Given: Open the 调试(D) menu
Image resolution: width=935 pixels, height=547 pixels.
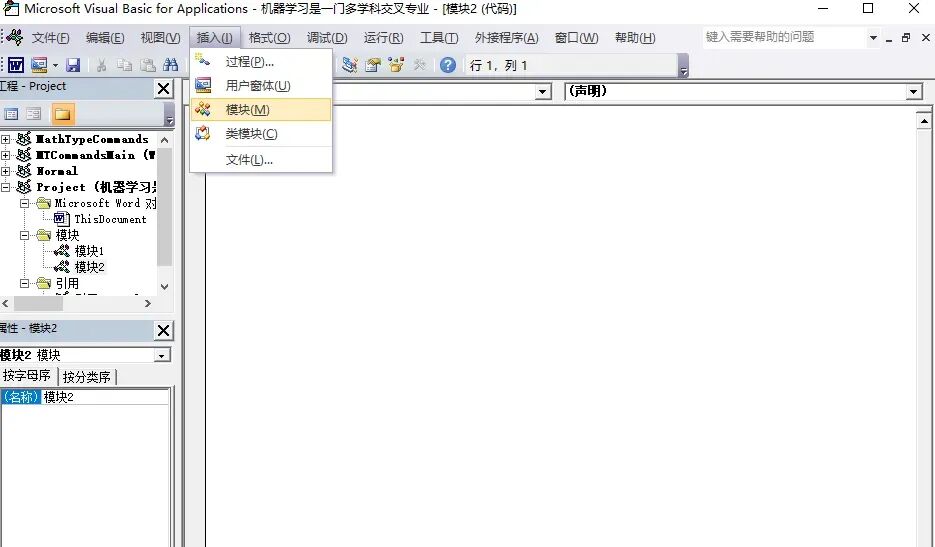Looking at the screenshot, I should click(327, 38).
